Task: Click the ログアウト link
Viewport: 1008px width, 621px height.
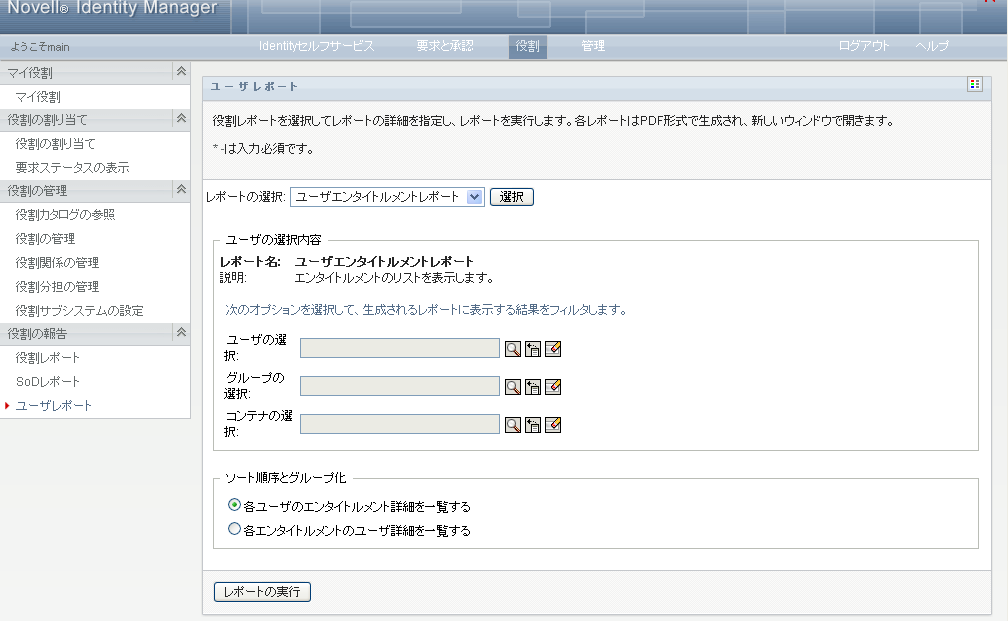Action: 864,46
